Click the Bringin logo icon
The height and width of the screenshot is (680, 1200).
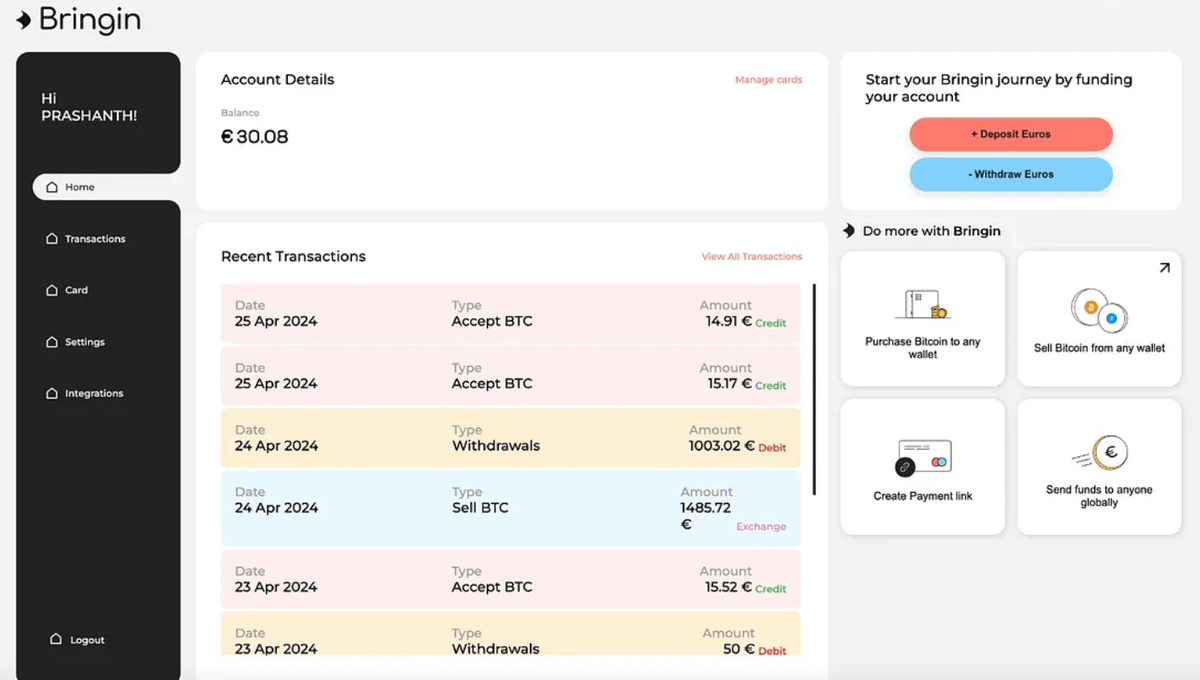[x=24, y=20]
